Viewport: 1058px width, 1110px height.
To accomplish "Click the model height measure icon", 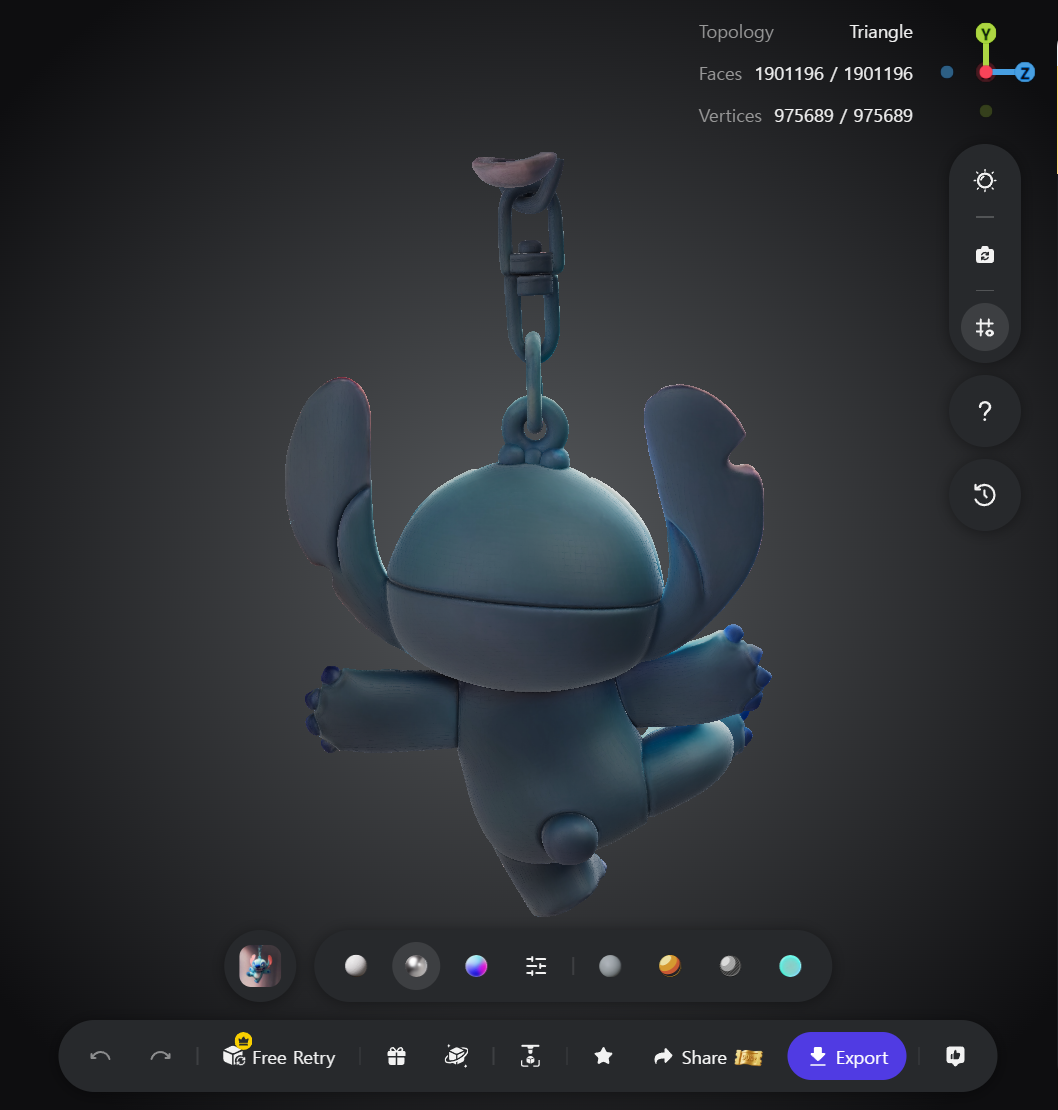I will click(x=530, y=1056).
